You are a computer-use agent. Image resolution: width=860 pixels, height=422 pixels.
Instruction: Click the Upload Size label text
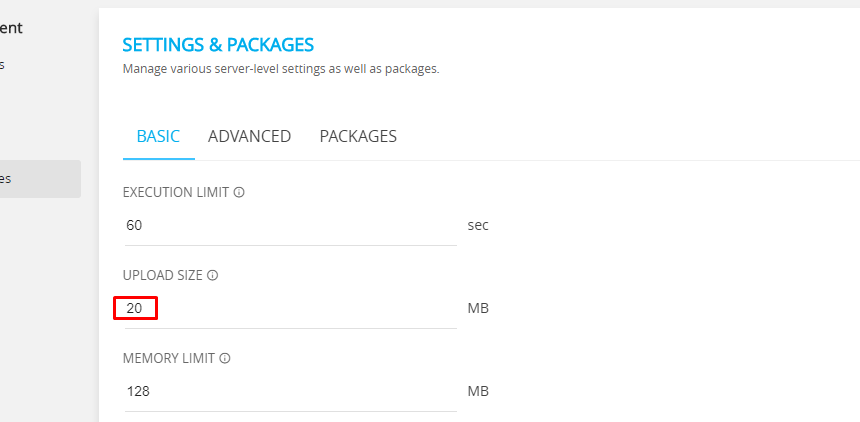163,275
